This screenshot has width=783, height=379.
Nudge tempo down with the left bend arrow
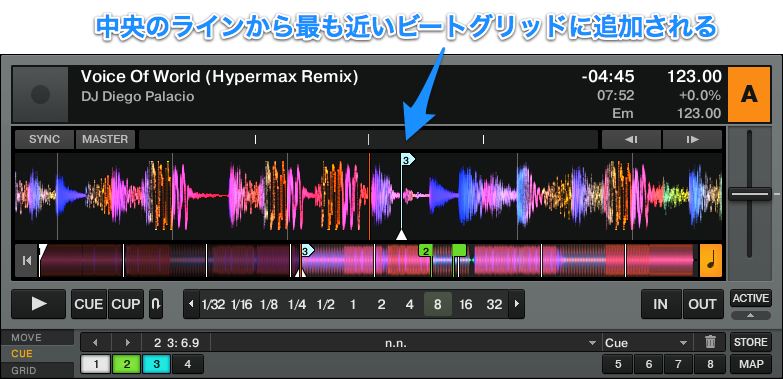631,139
